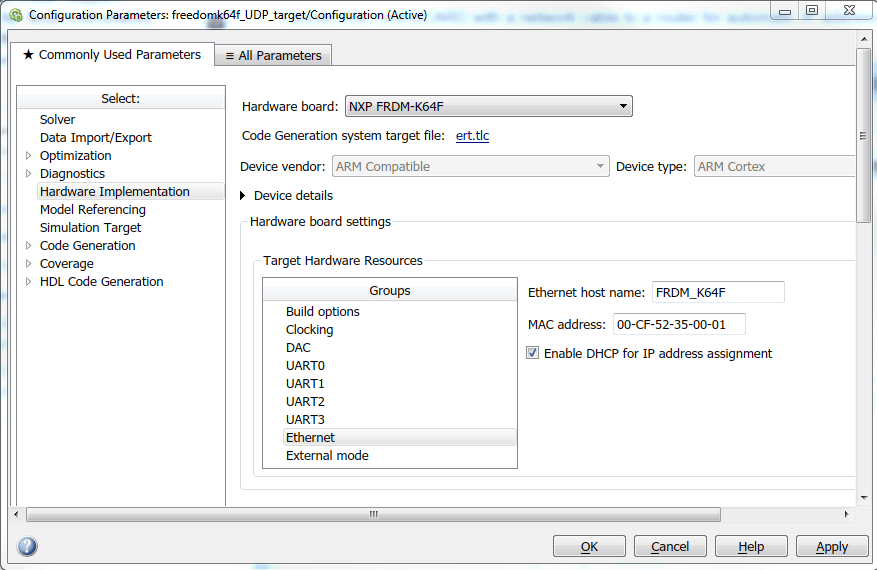Click the Apply button
877x570 pixels.
(x=832, y=546)
